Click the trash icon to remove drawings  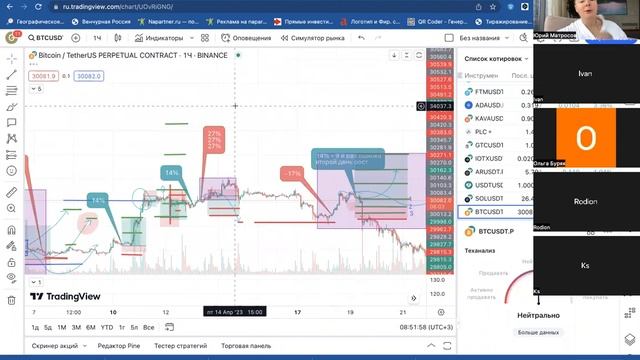click(x=11, y=300)
